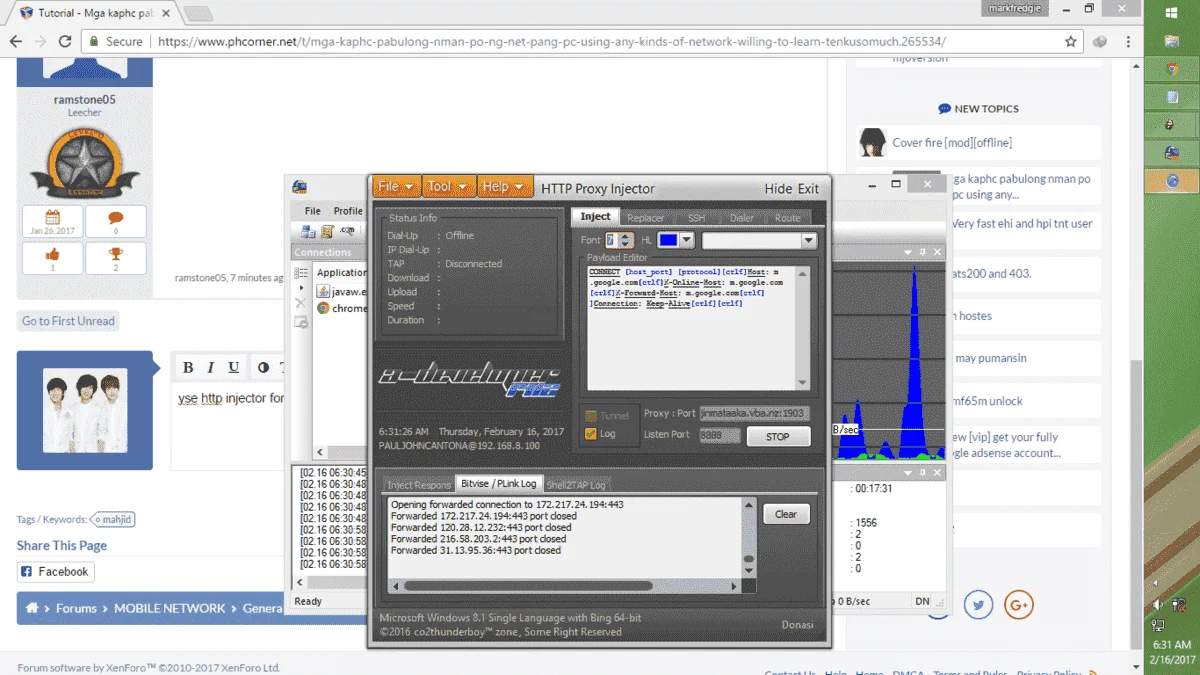This screenshot has width=1200, height=675.
Task: Open the Very fast ehi and hpi tnt user topic
Action: (x=1020, y=224)
